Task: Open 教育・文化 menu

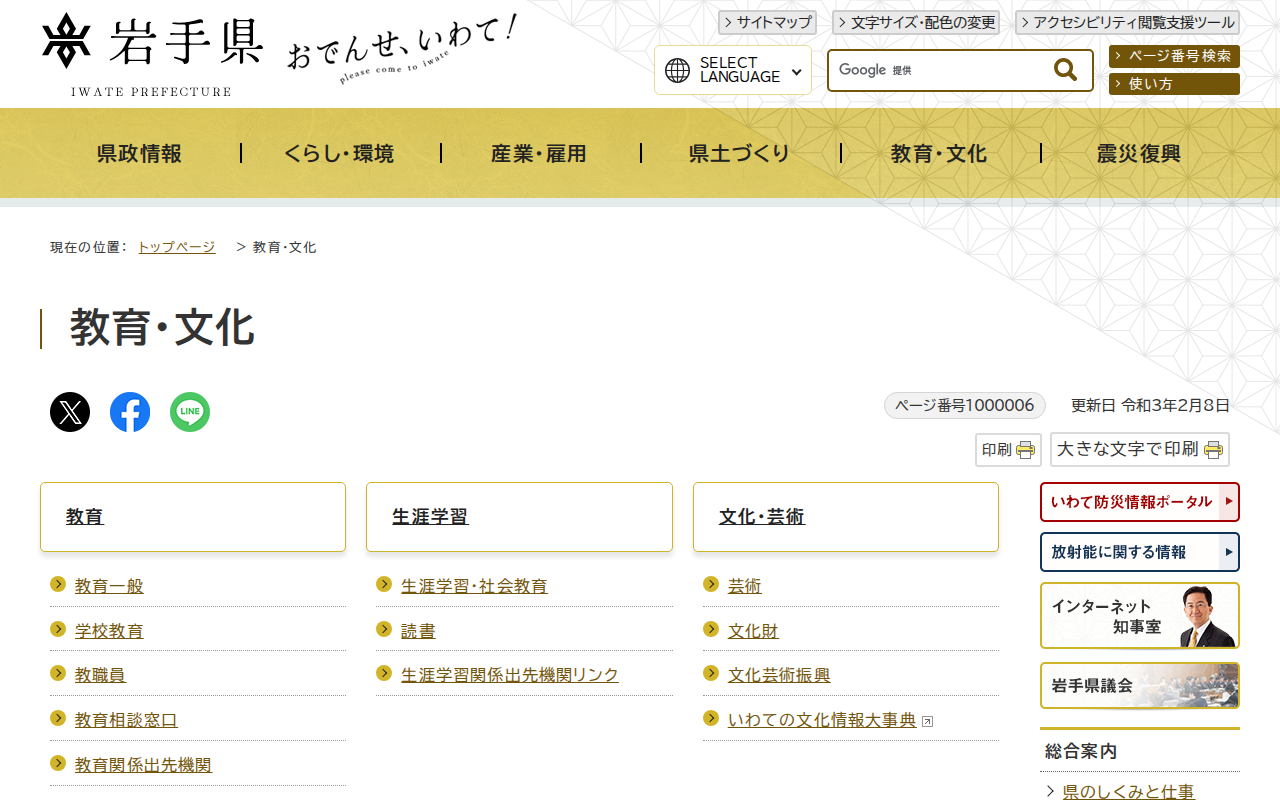Action: [940, 153]
